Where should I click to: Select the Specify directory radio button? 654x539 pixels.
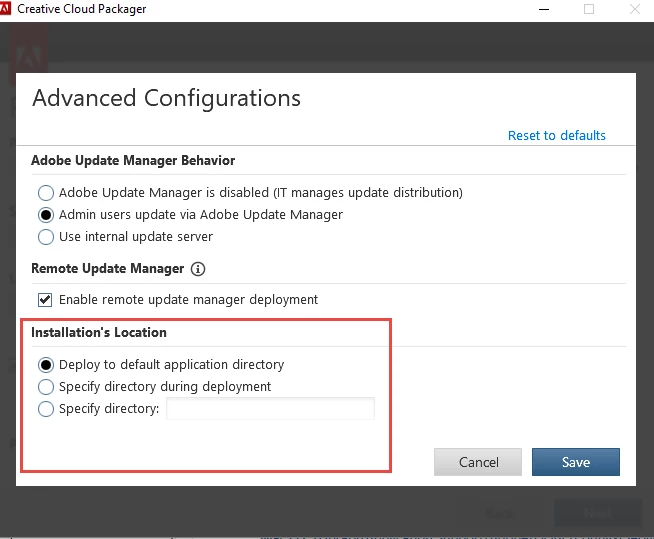pos(45,409)
